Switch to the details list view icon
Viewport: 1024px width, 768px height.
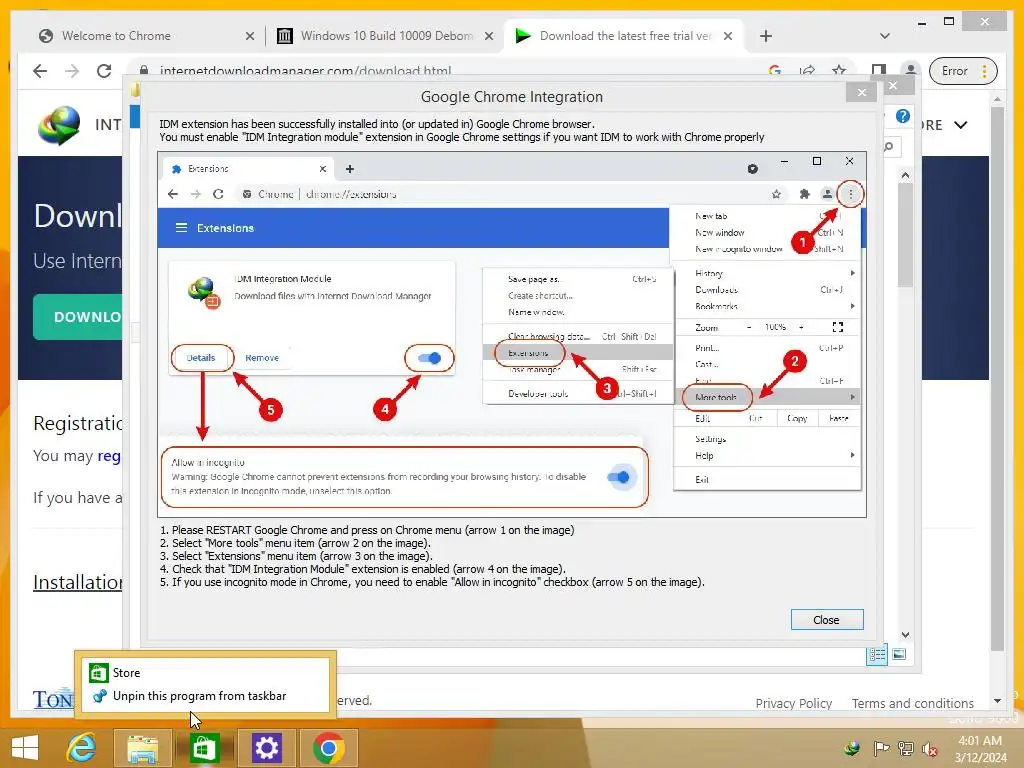coord(877,654)
